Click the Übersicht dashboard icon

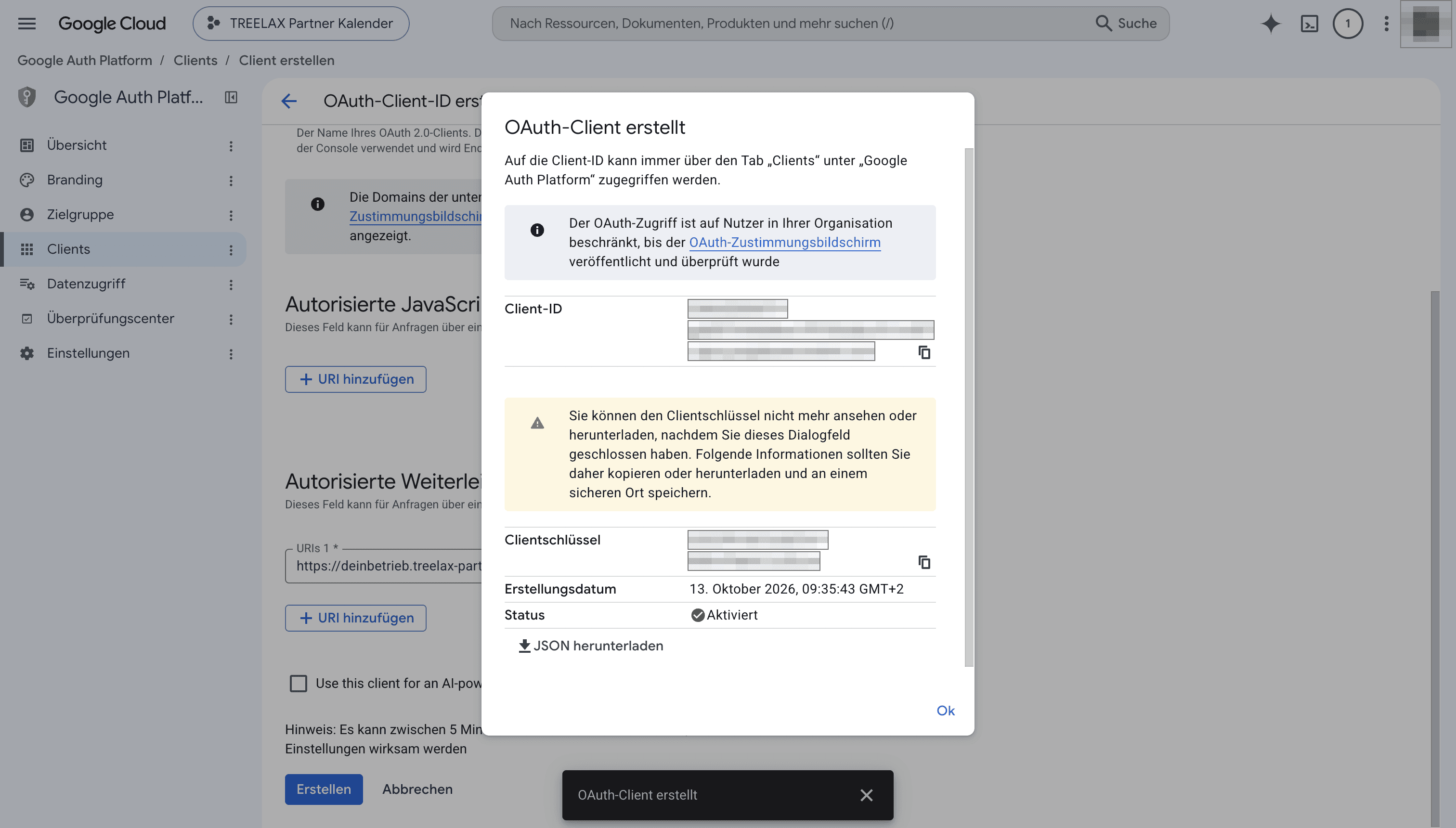(x=27, y=145)
